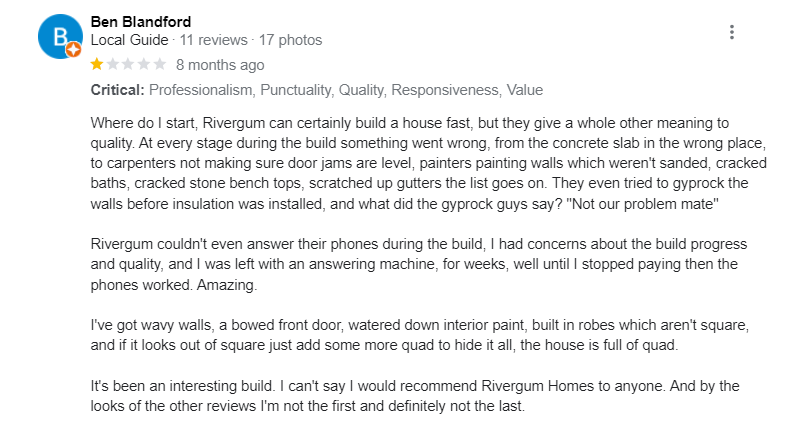Image resolution: width=785 pixels, height=421 pixels.
Task: Open reviewer profile via 'Ben Blandford' name
Action: tap(141, 21)
